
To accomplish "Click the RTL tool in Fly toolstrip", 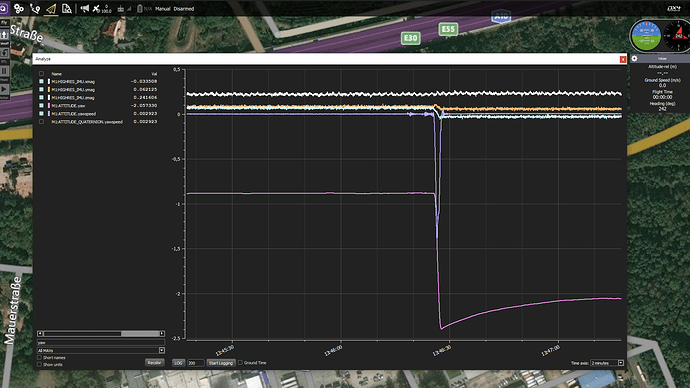I will point(4,54).
